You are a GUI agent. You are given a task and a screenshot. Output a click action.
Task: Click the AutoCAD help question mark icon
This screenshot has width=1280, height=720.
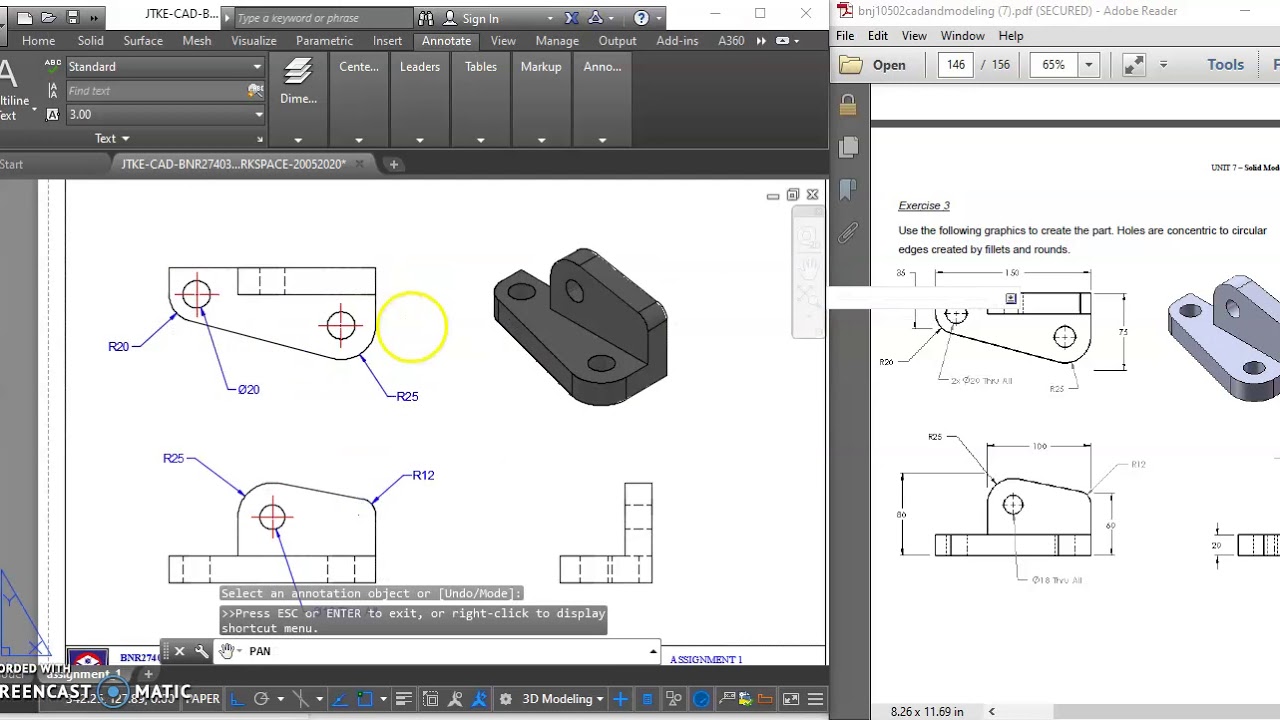[x=641, y=18]
